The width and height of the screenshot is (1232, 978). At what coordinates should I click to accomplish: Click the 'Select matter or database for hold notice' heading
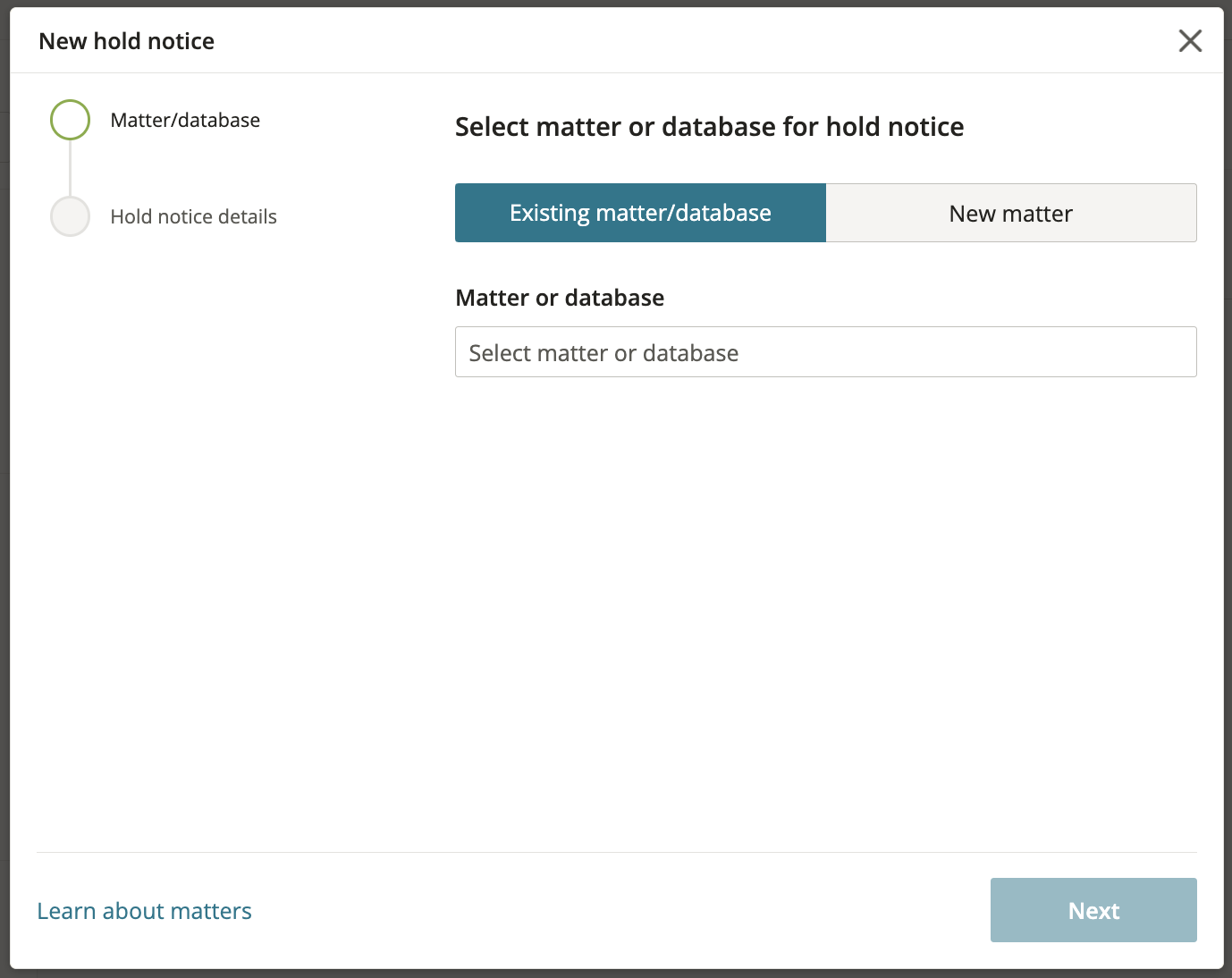click(710, 127)
